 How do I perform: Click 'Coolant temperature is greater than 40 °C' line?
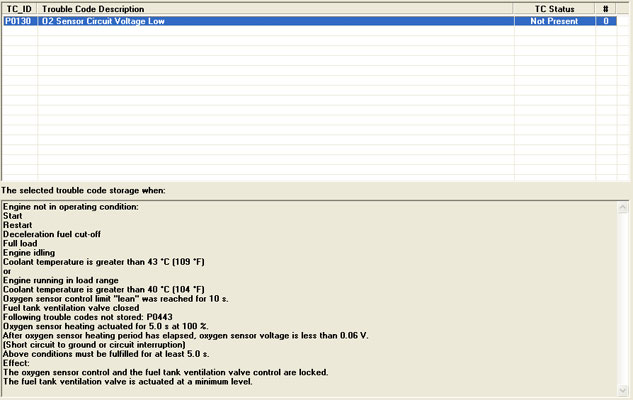(x=104, y=289)
